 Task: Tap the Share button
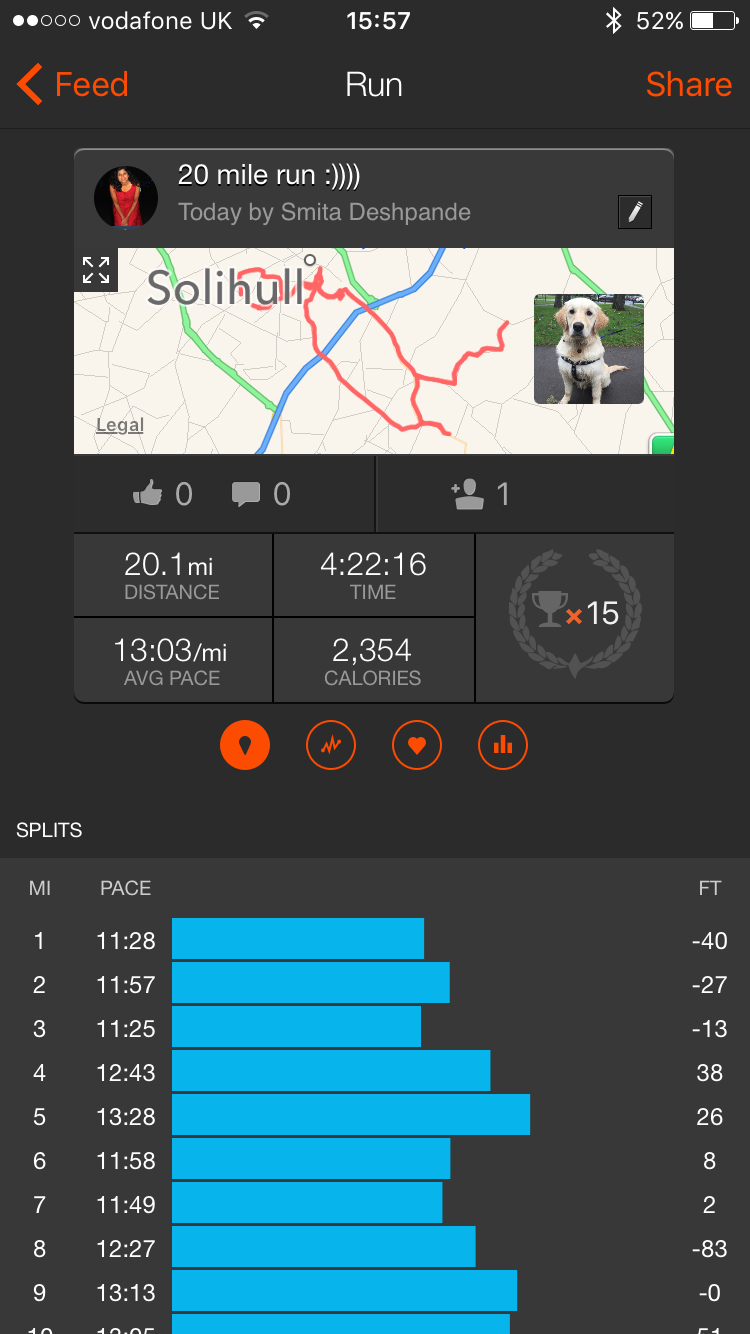tap(688, 85)
